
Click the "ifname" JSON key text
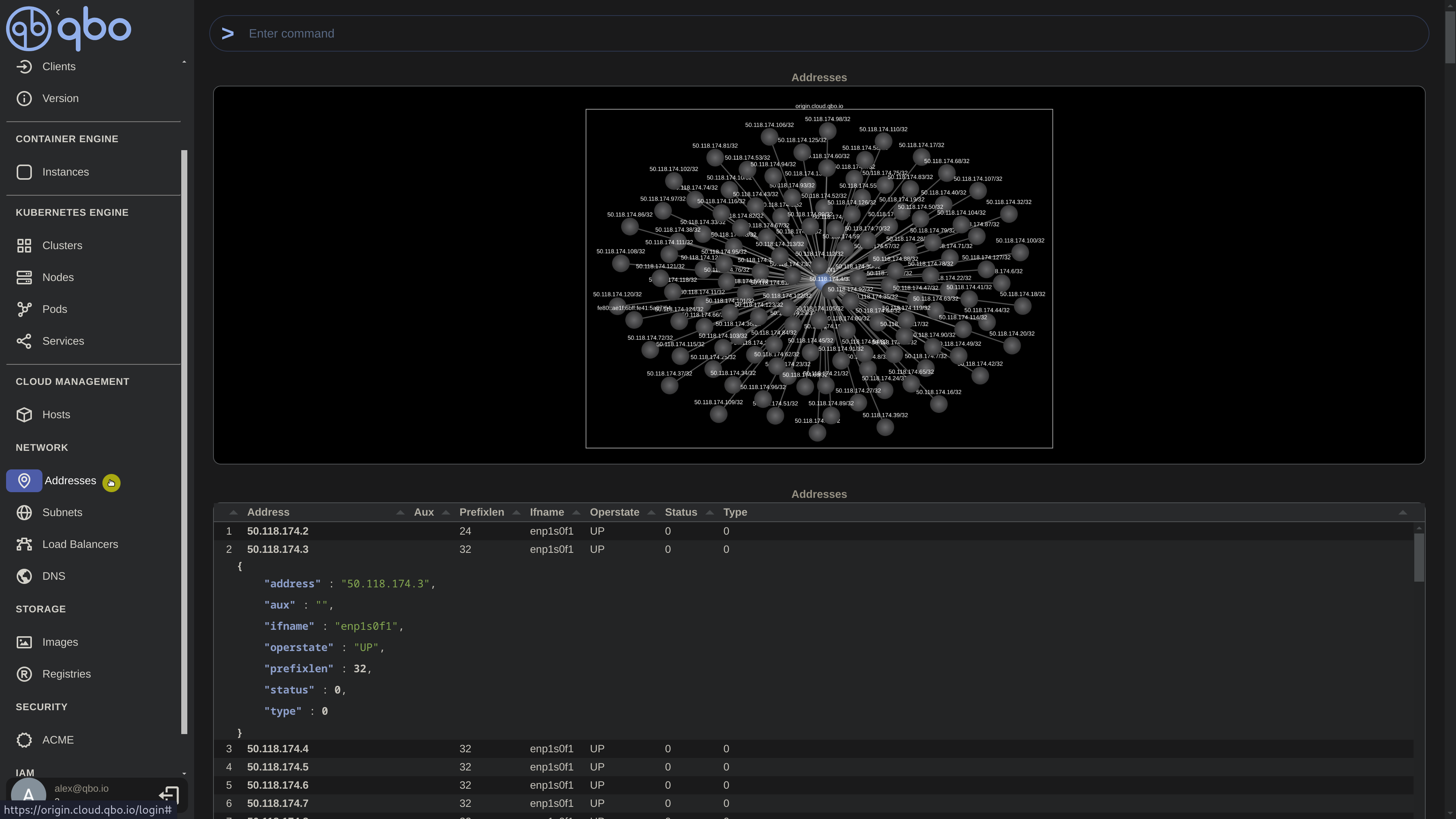[x=289, y=626]
